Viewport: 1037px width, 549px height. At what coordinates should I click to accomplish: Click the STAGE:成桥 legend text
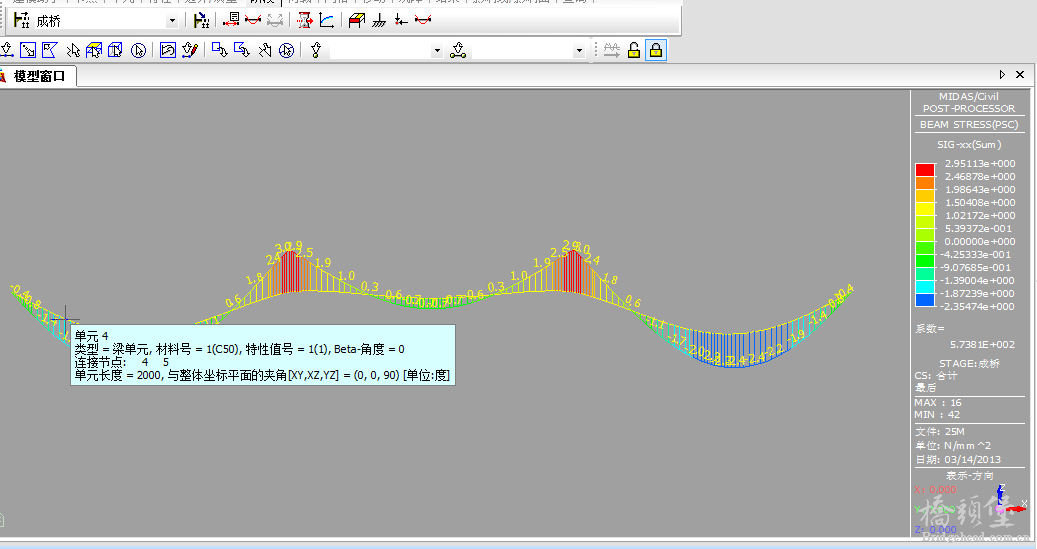[x=970, y=363]
